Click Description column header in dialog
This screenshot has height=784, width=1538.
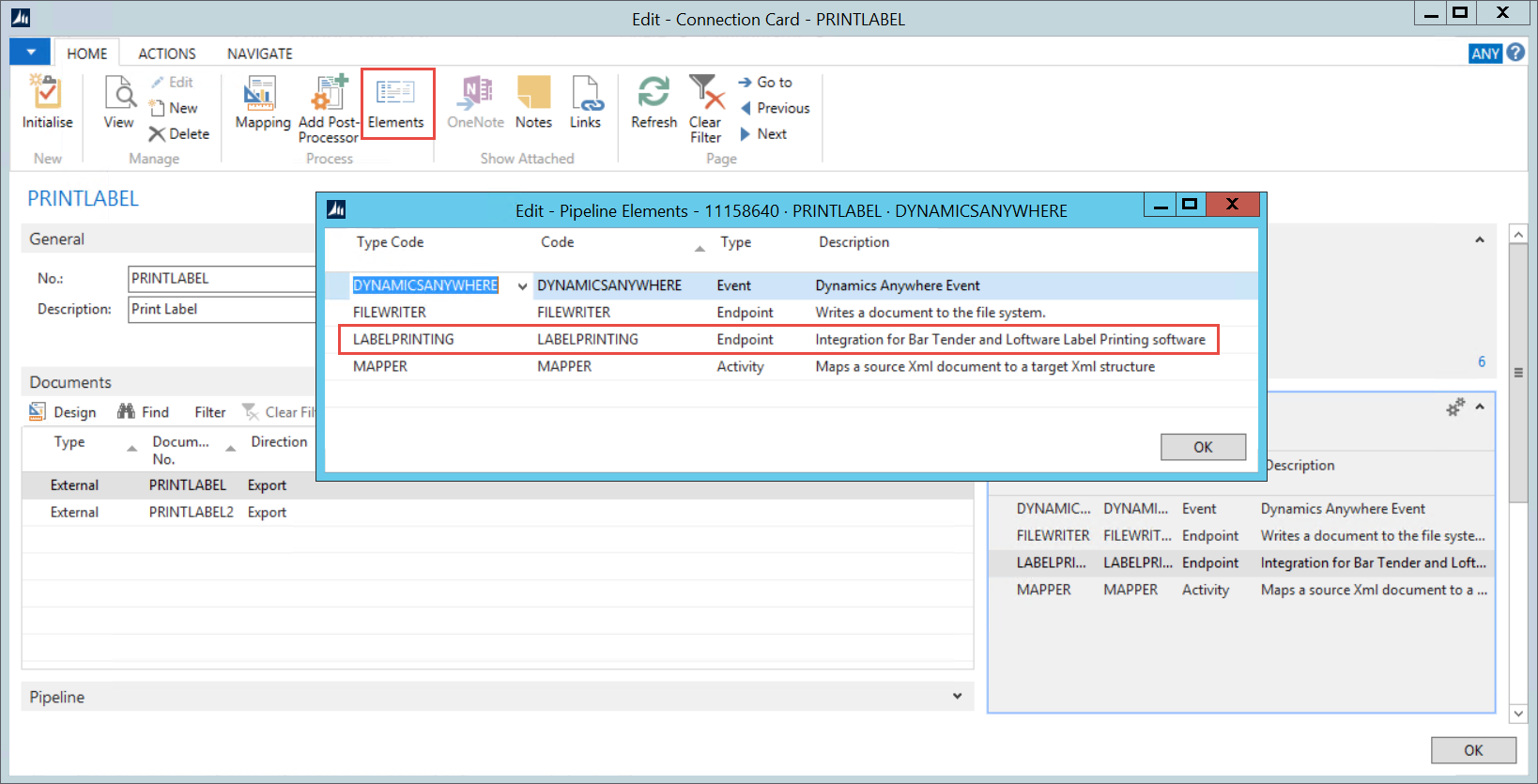854,242
